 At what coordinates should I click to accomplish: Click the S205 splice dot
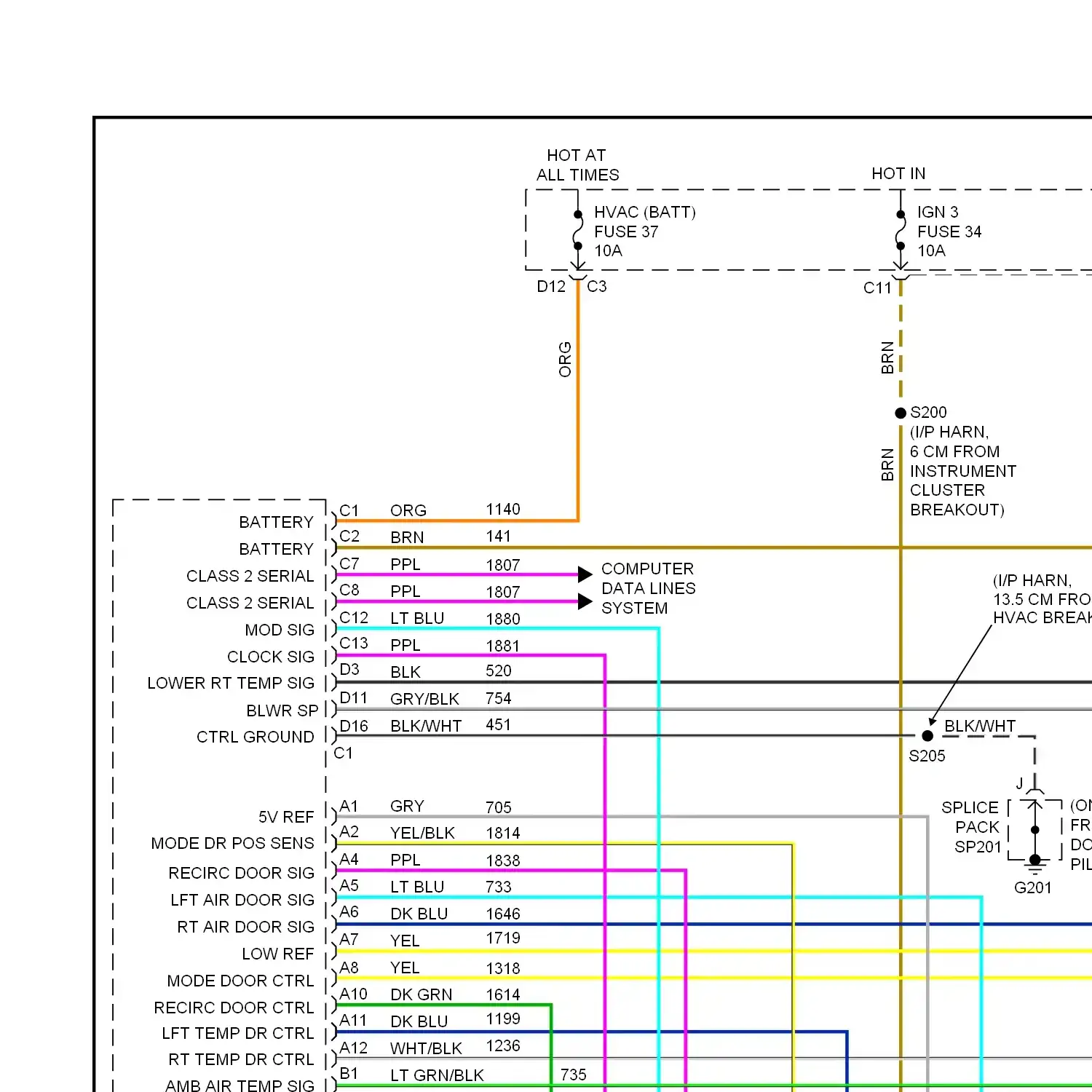(927, 736)
